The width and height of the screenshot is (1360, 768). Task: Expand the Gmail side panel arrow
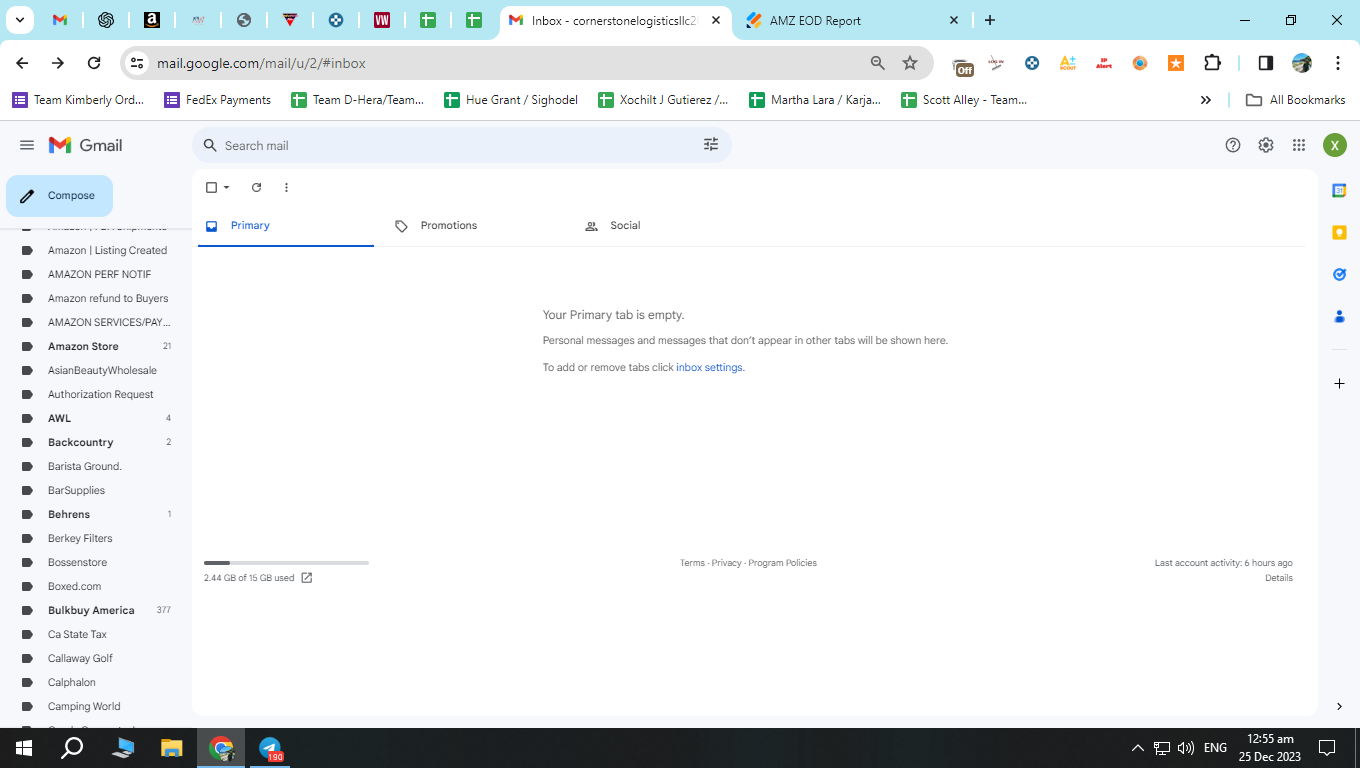point(1339,706)
